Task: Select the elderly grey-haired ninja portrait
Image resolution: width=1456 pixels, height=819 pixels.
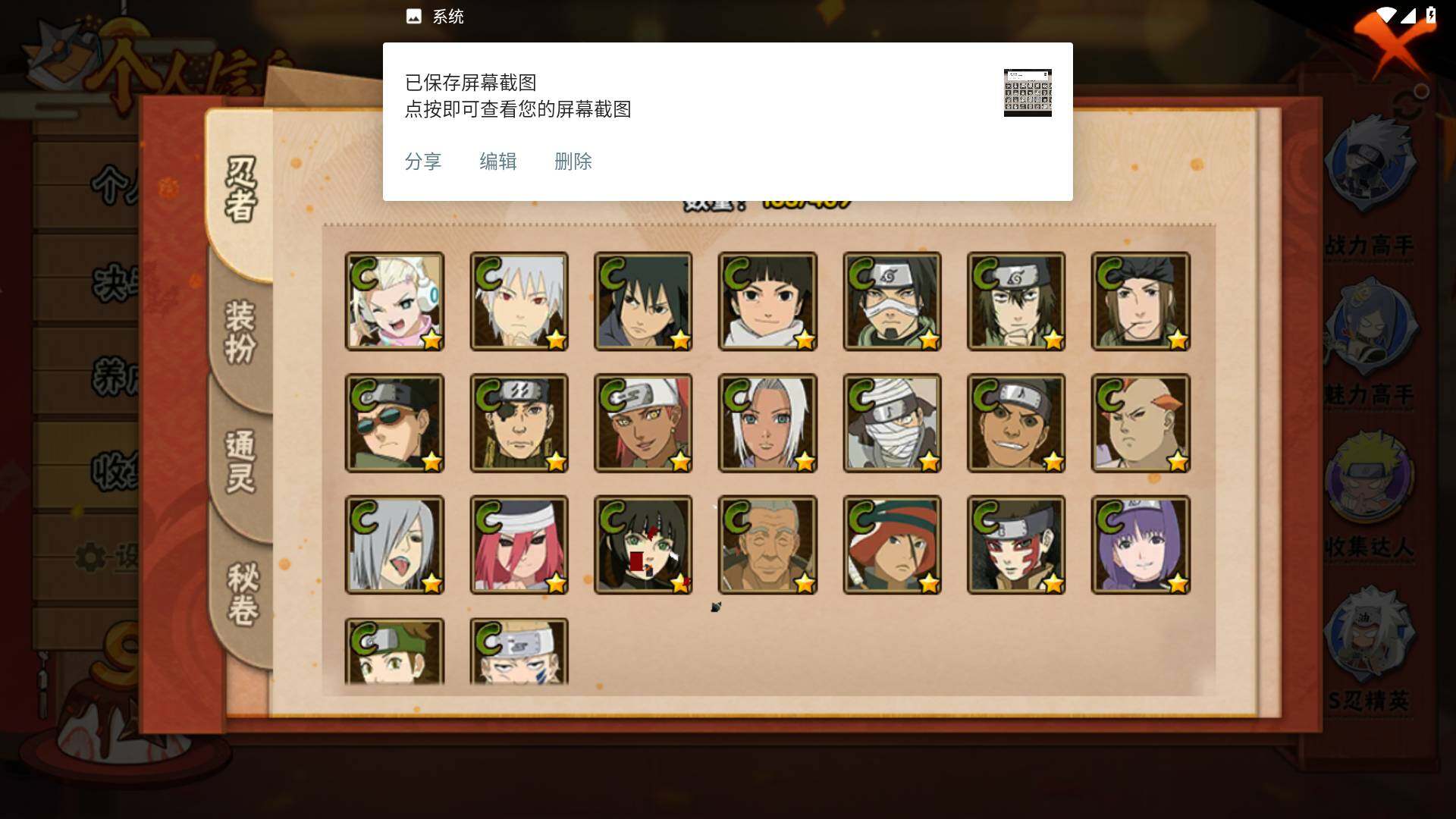Action: (767, 544)
